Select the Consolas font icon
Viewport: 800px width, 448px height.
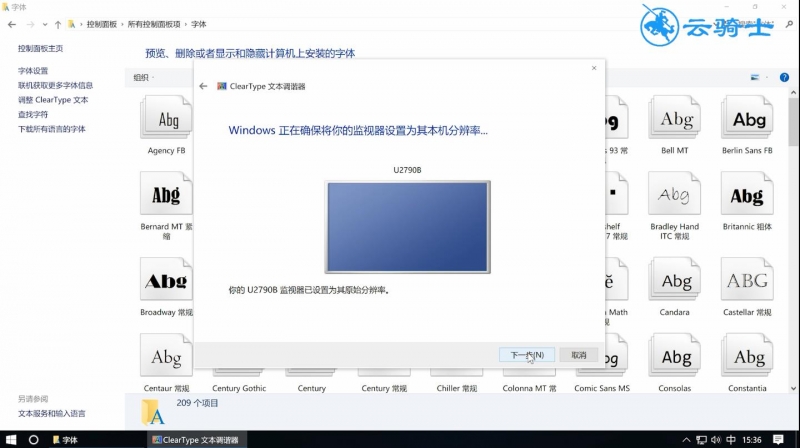click(674, 355)
